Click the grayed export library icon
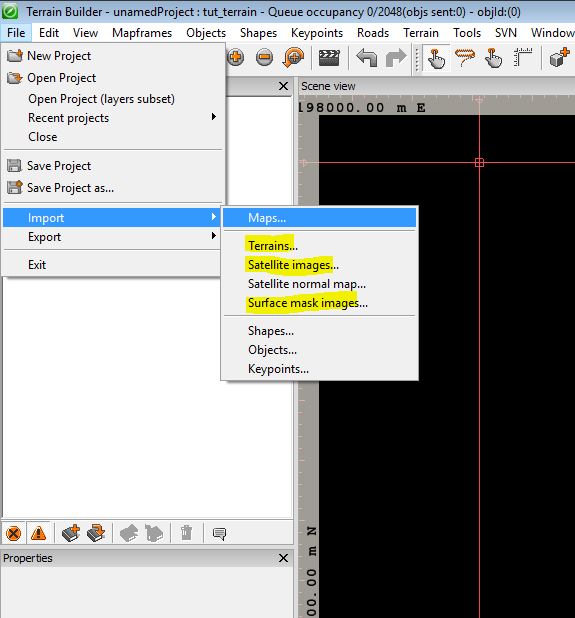 [129, 533]
